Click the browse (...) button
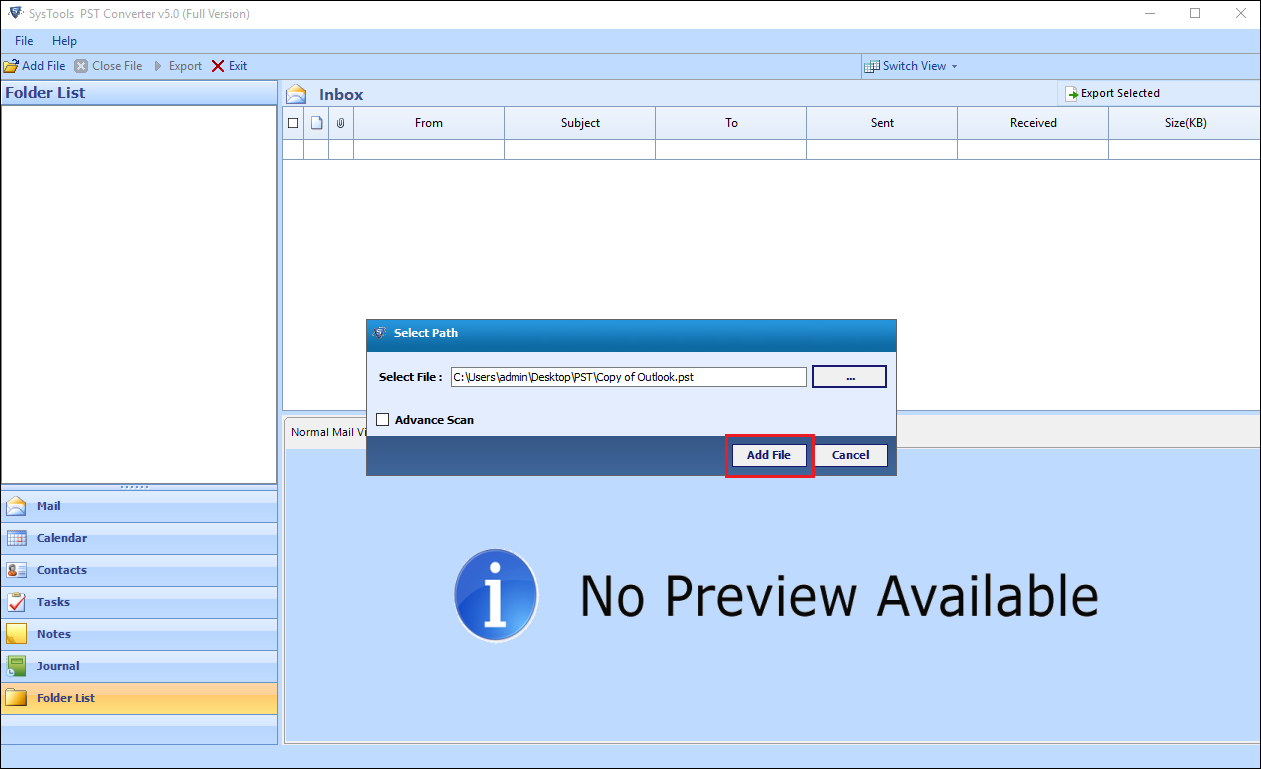 coord(849,377)
